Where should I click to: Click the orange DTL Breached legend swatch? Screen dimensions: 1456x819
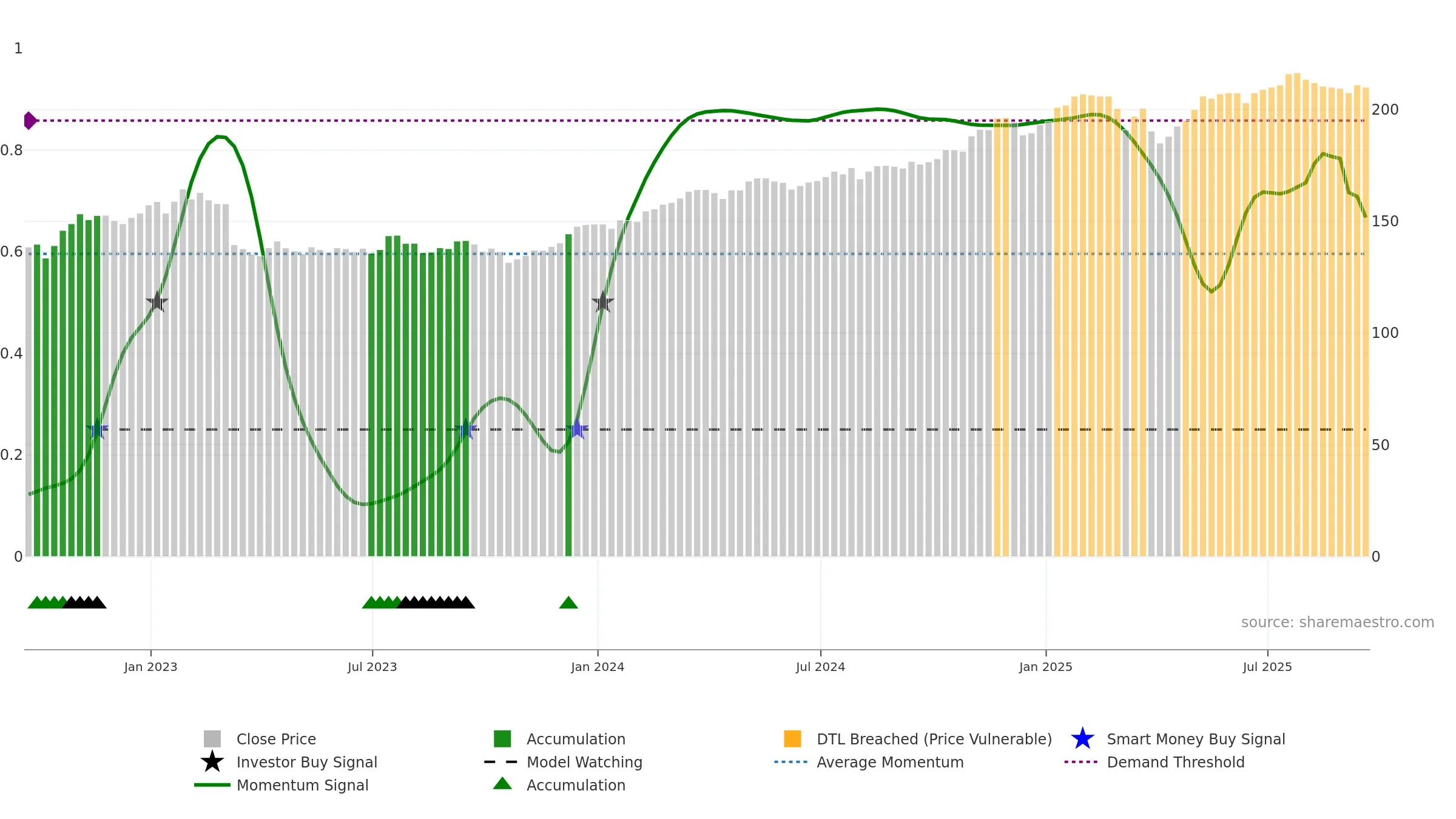792,739
